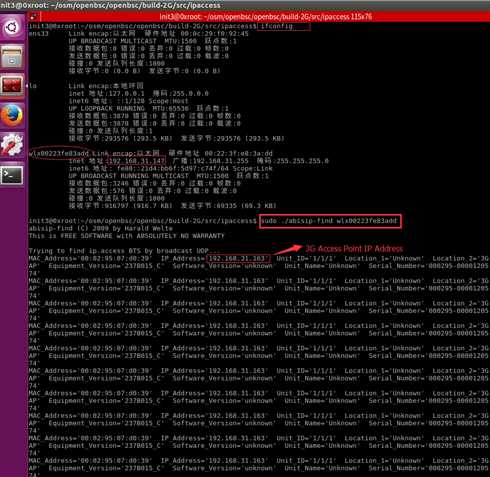This screenshot has width=490, height=477.
Task: Click the UP LOOPBACK RUNNING line
Action: 149,109
